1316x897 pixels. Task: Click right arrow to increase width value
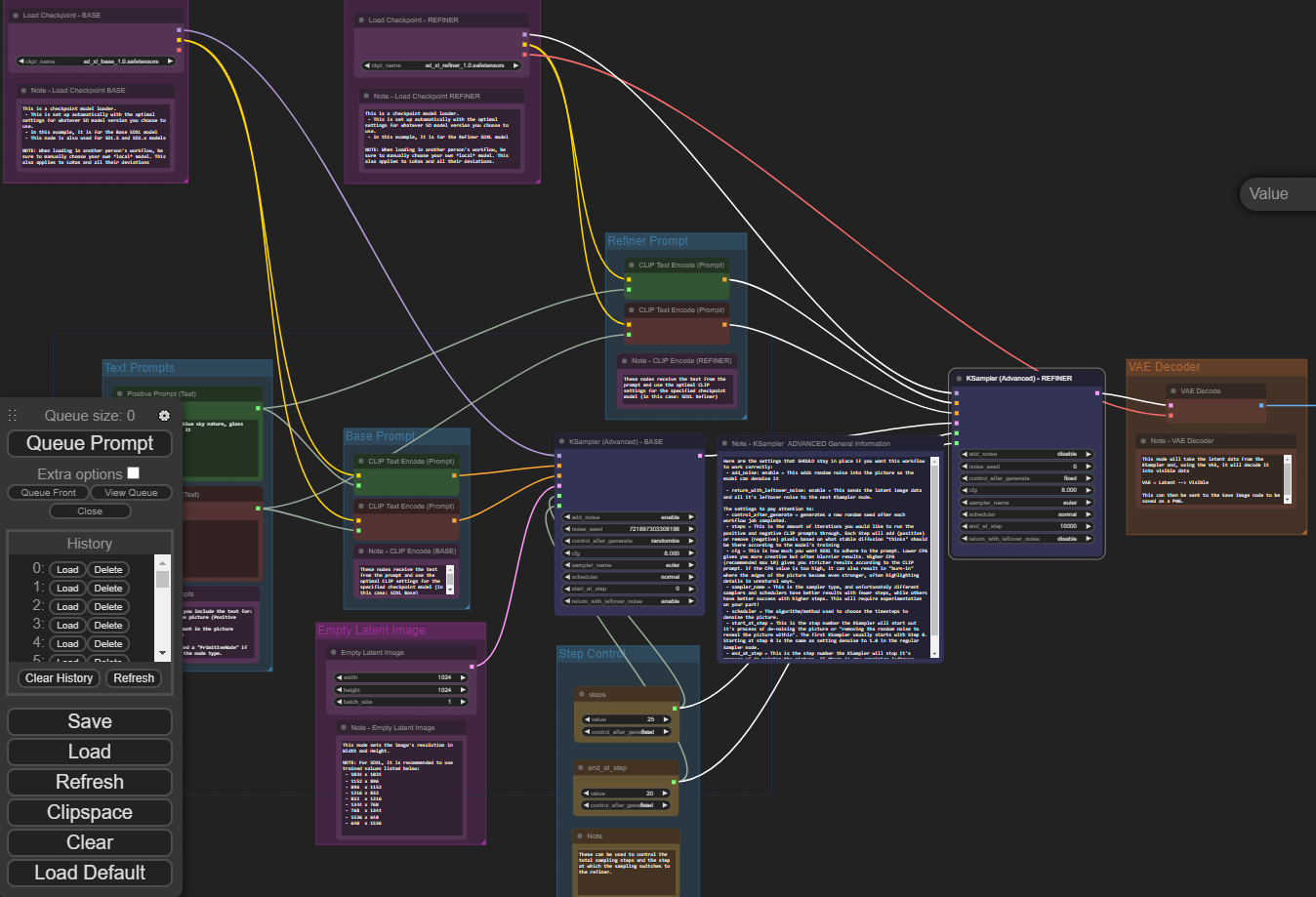coord(463,677)
